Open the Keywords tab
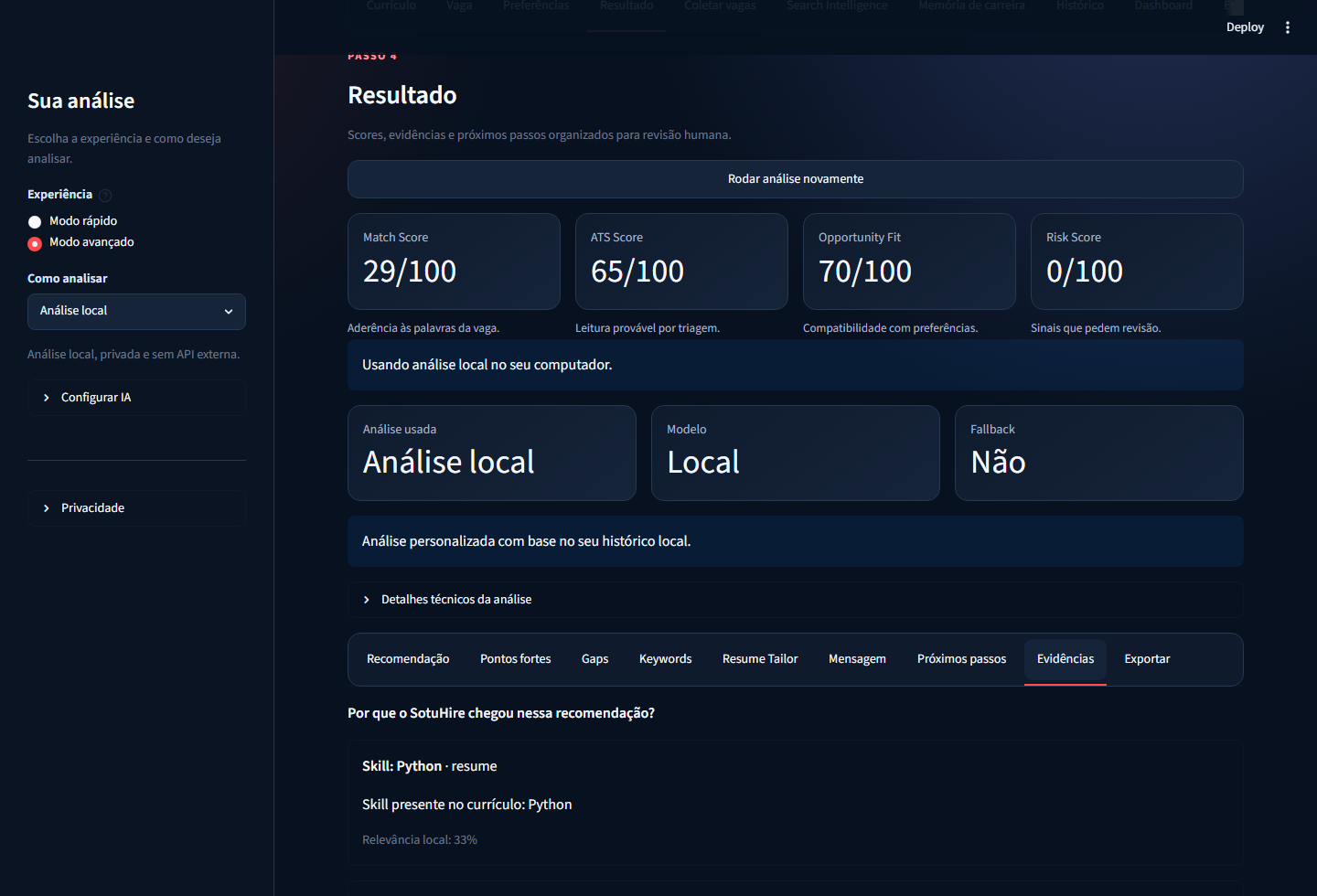 coord(665,659)
